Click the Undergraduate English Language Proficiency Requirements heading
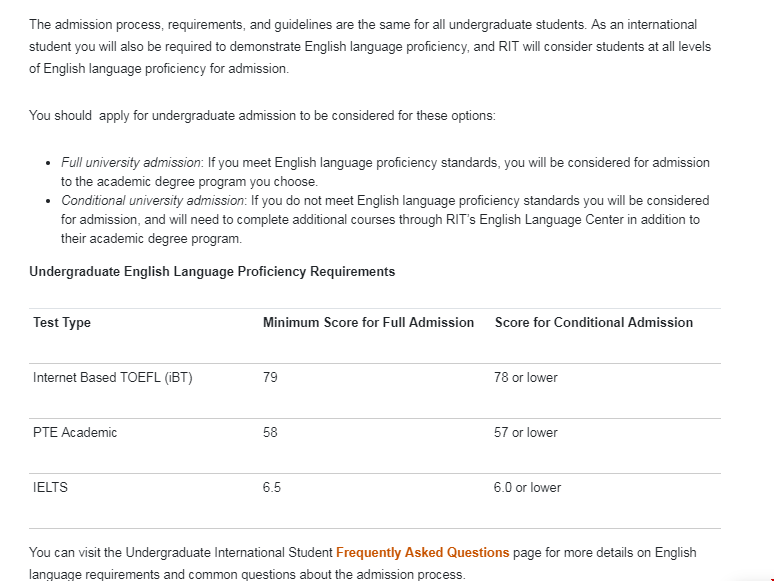Viewport: 774px width, 581px height. 212,271
